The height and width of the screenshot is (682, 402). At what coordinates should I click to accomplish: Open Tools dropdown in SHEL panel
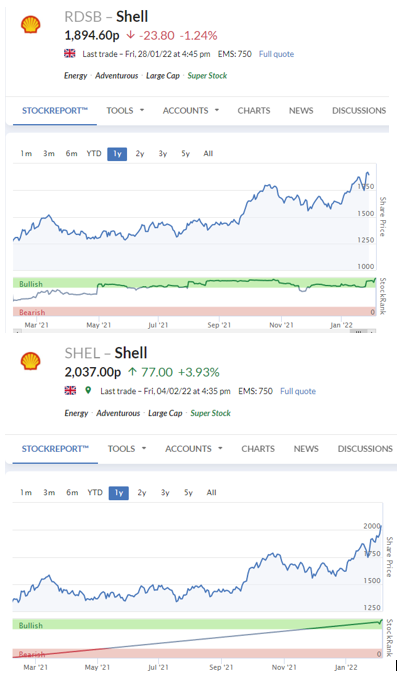127,448
